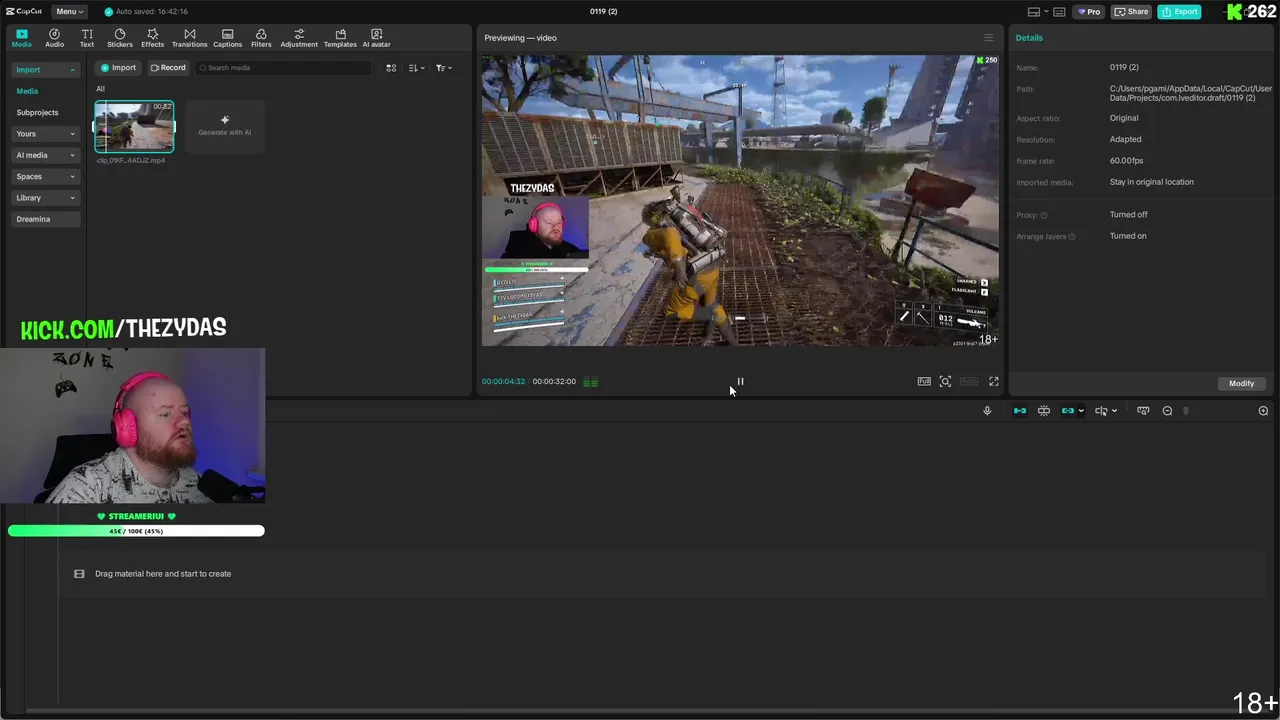The width and height of the screenshot is (1280, 720).
Task: Click the Import button with plus icon
Action: tap(118, 68)
